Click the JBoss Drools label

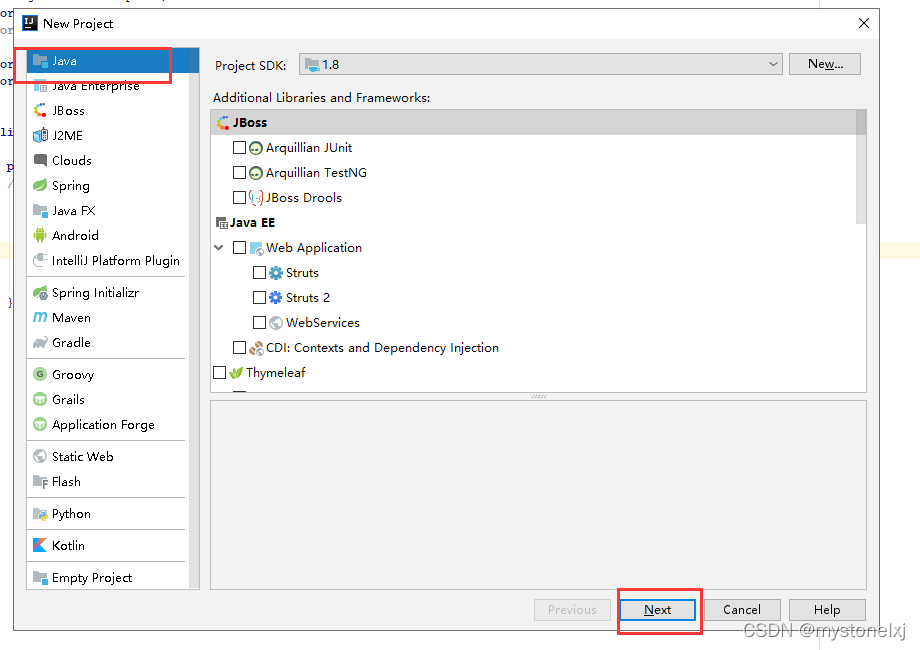[303, 198]
